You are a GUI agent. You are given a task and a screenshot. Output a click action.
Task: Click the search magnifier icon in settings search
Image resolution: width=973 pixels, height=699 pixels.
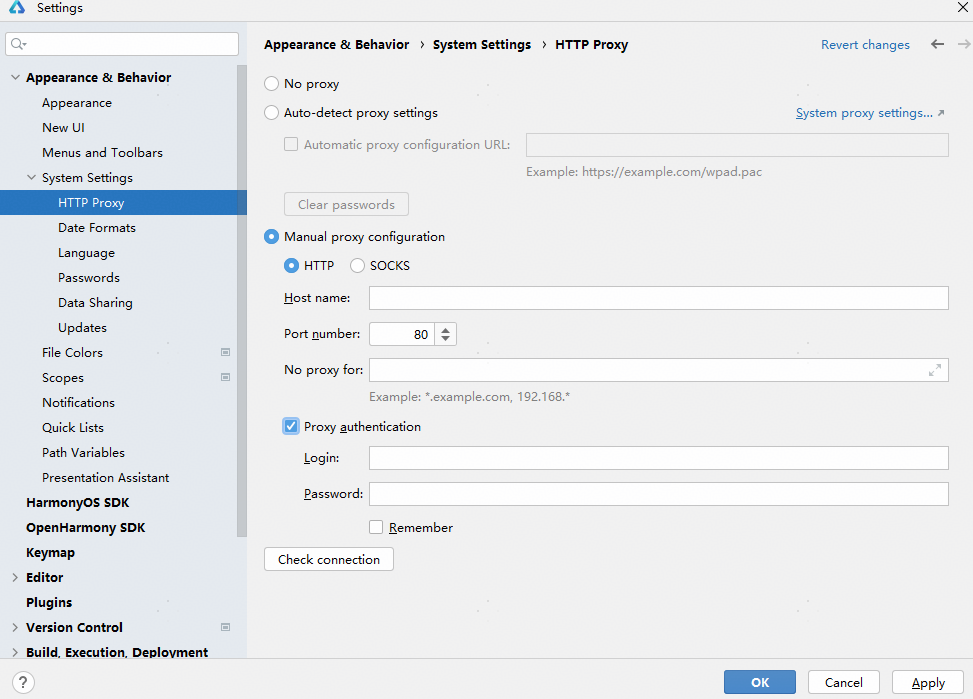(18, 44)
